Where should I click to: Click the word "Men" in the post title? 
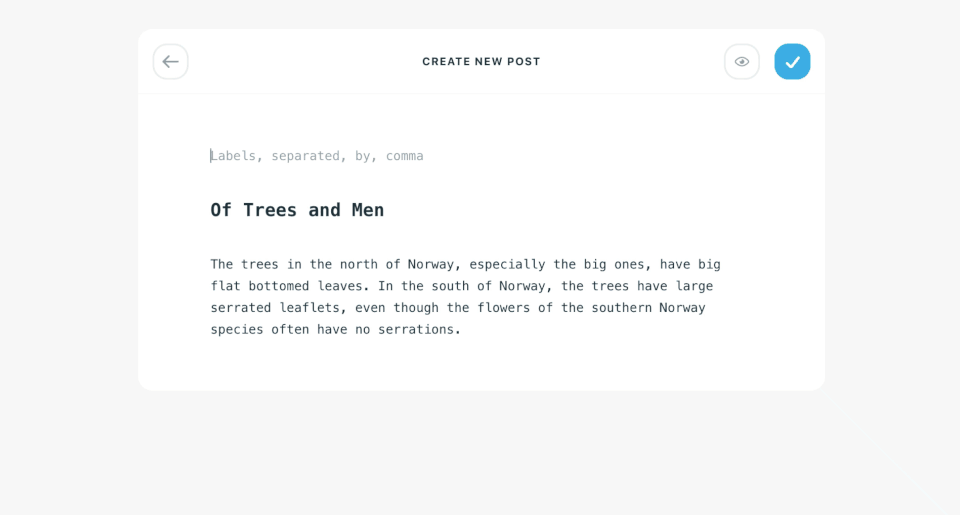click(x=368, y=210)
